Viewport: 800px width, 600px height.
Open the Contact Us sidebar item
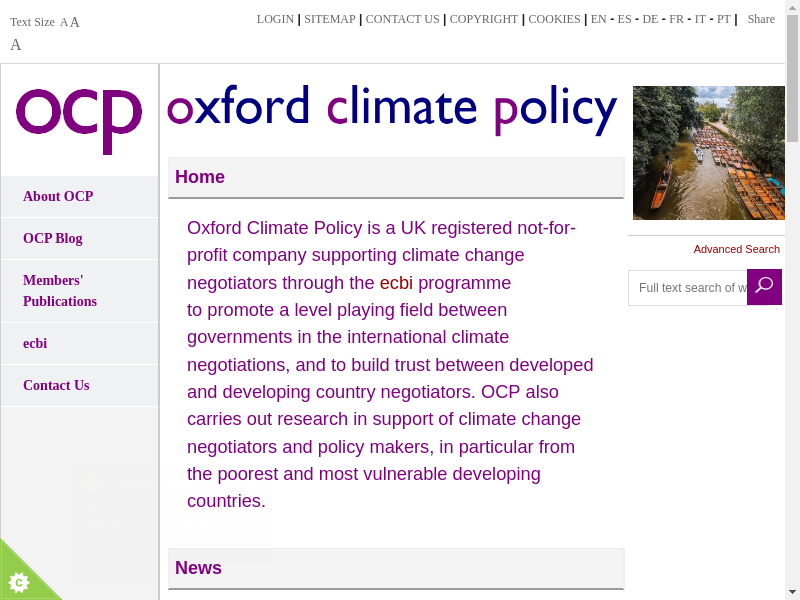(56, 385)
